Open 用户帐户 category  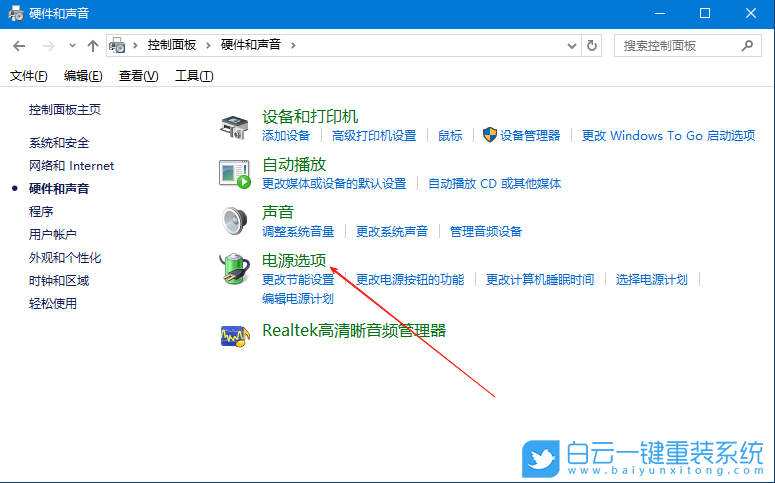pos(52,234)
